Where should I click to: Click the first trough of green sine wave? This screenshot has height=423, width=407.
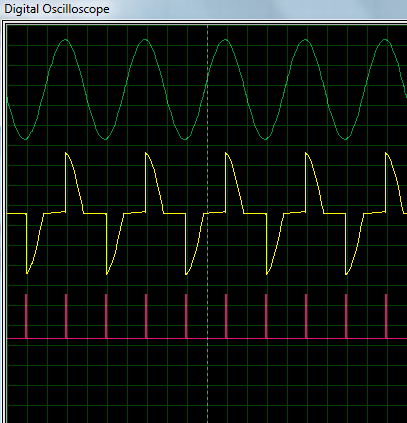point(26,138)
